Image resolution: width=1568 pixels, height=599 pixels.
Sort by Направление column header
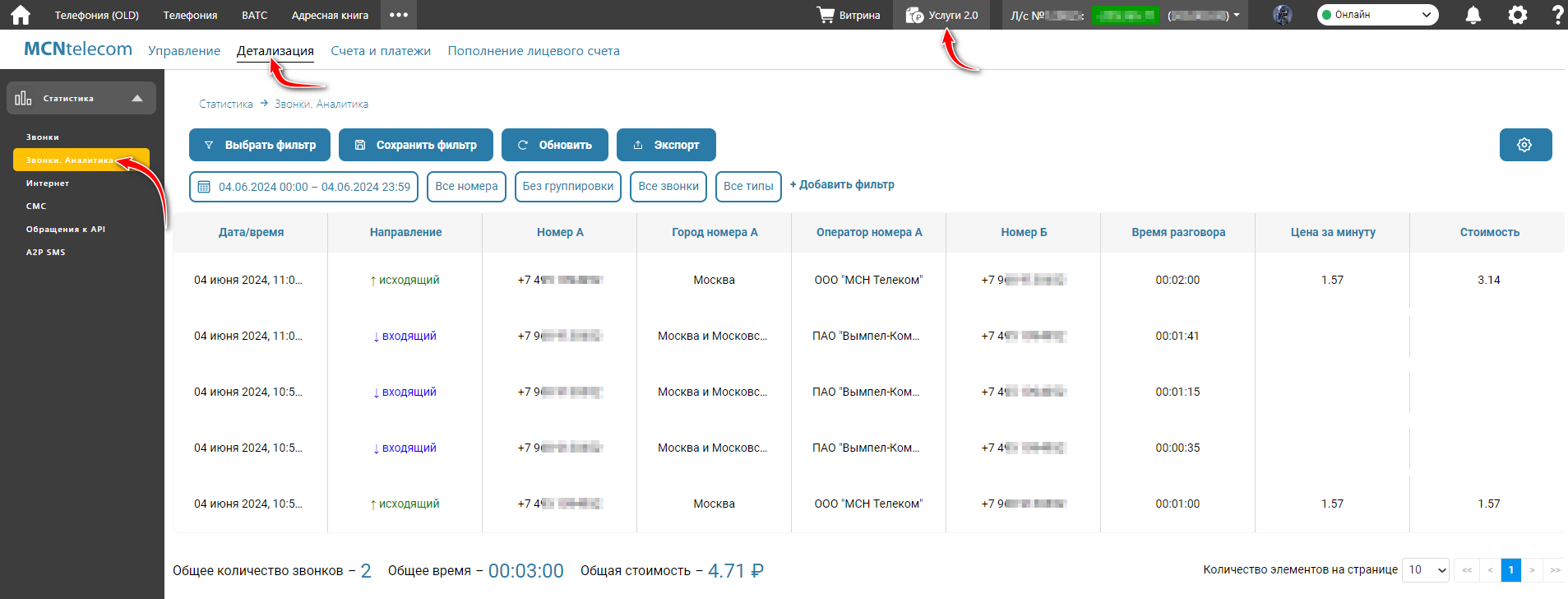405,232
